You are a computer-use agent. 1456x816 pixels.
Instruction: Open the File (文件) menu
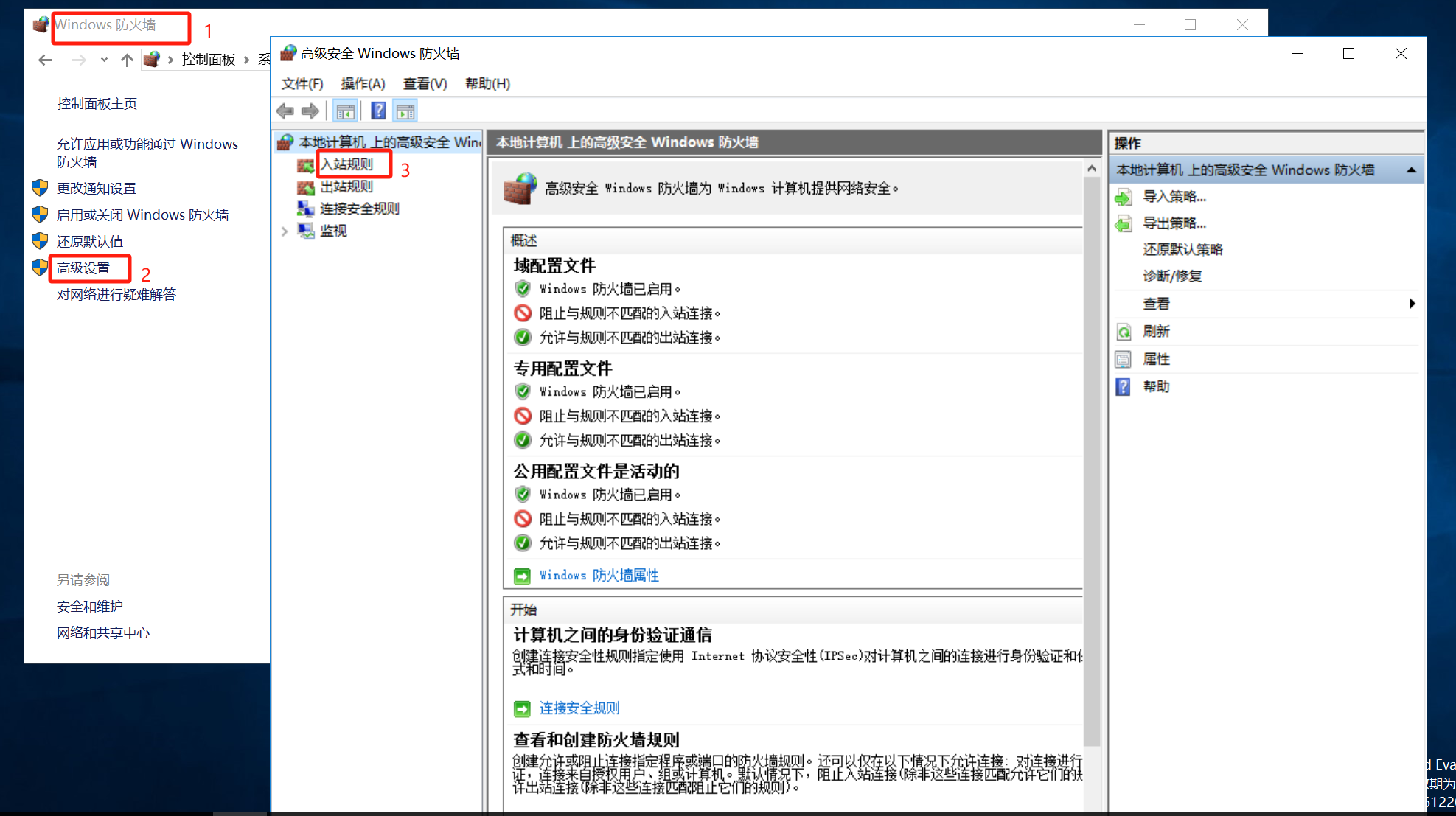coord(302,84)
